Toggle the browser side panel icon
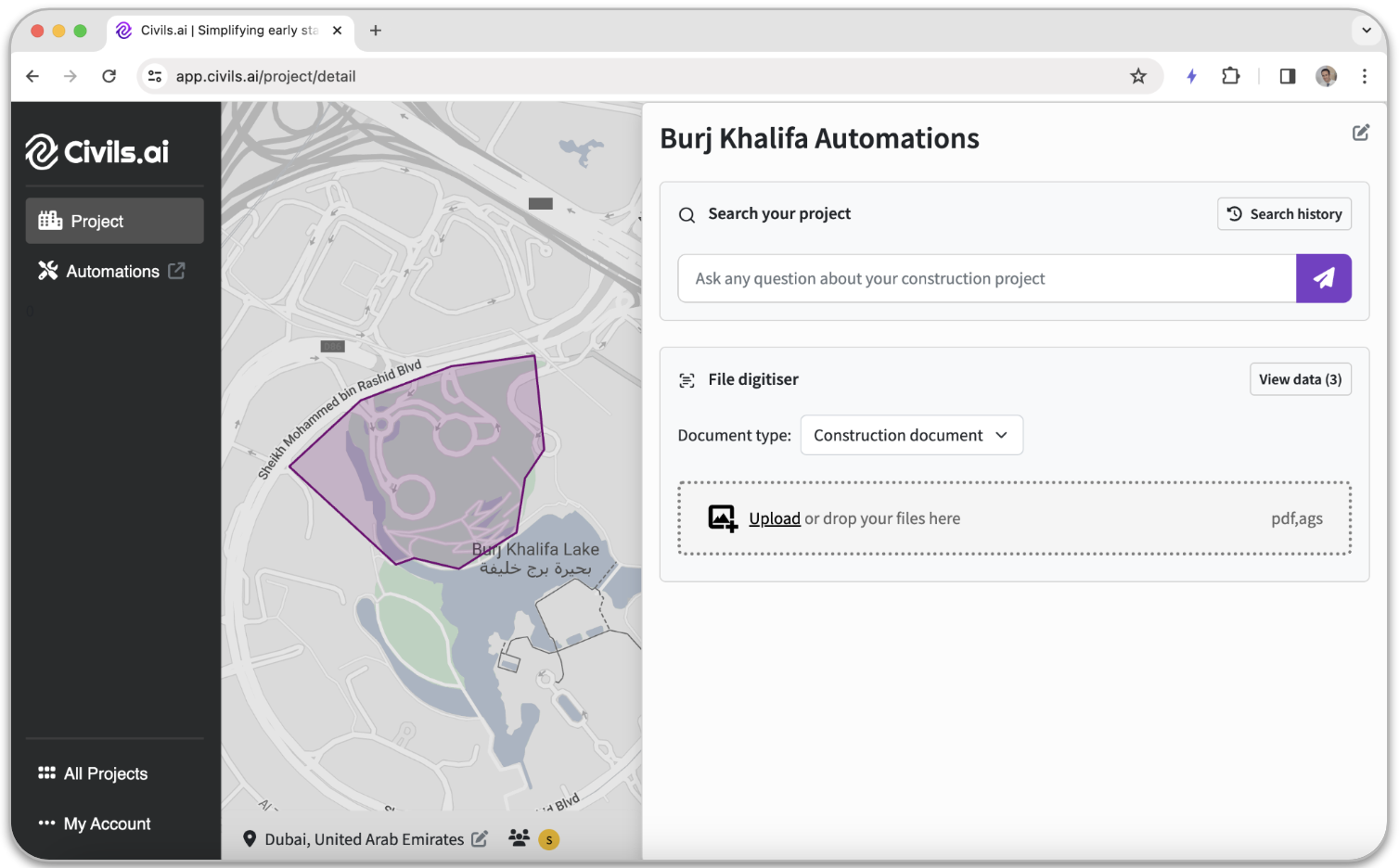 click(x=1288, y=76)
